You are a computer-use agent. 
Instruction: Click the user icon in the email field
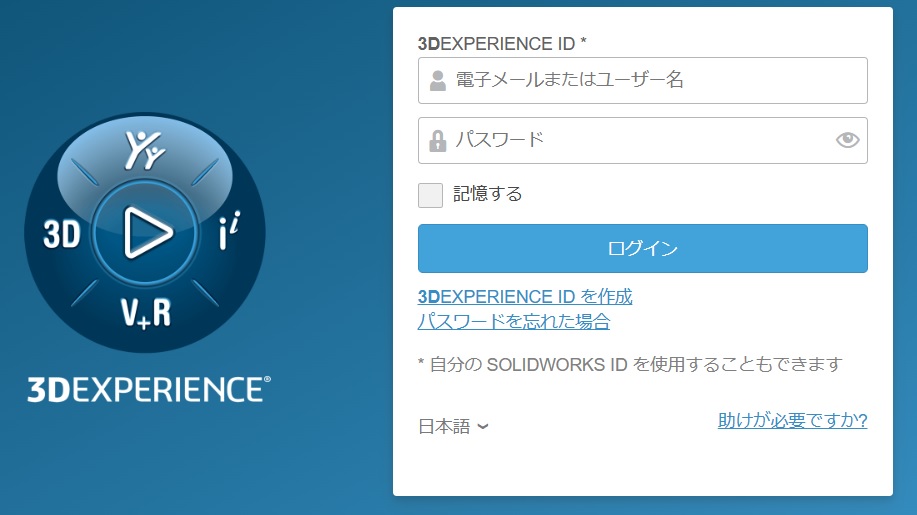437,81
